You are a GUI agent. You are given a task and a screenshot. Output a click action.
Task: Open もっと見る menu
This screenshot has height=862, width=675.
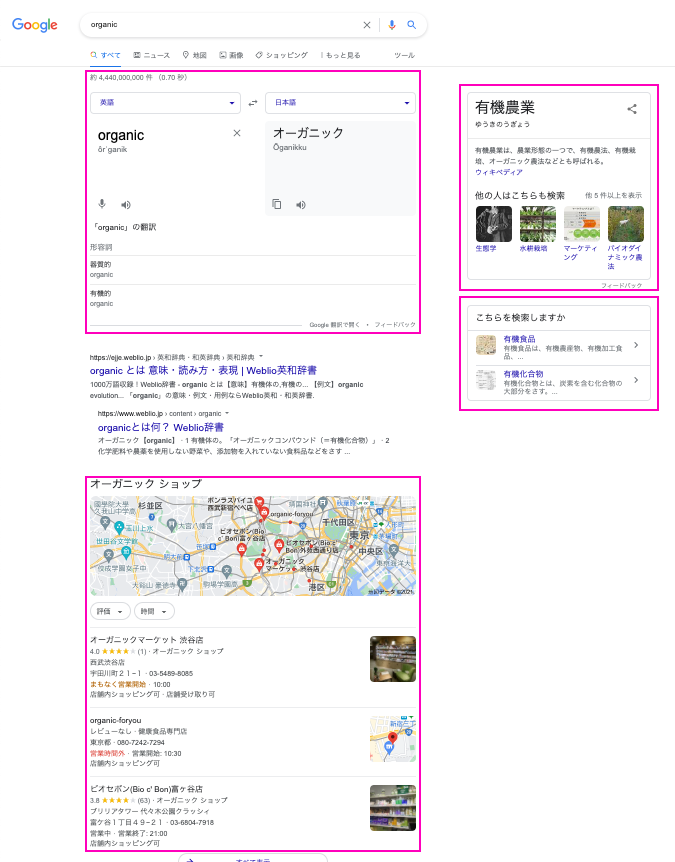341,55
